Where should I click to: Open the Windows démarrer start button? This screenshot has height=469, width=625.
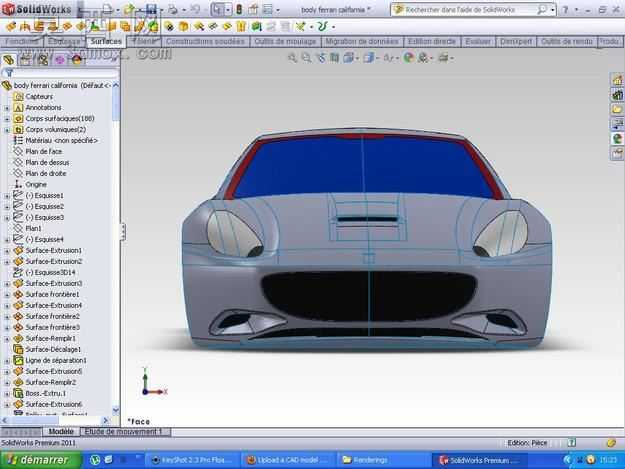tap(41, 460)
